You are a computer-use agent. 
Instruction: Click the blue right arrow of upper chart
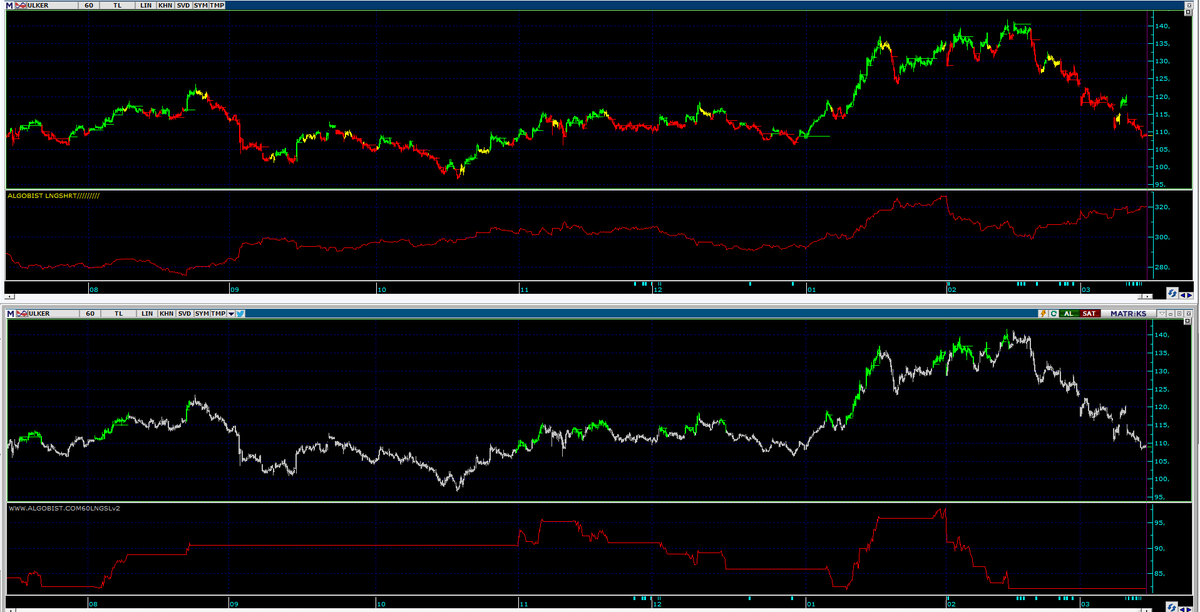1189,296
